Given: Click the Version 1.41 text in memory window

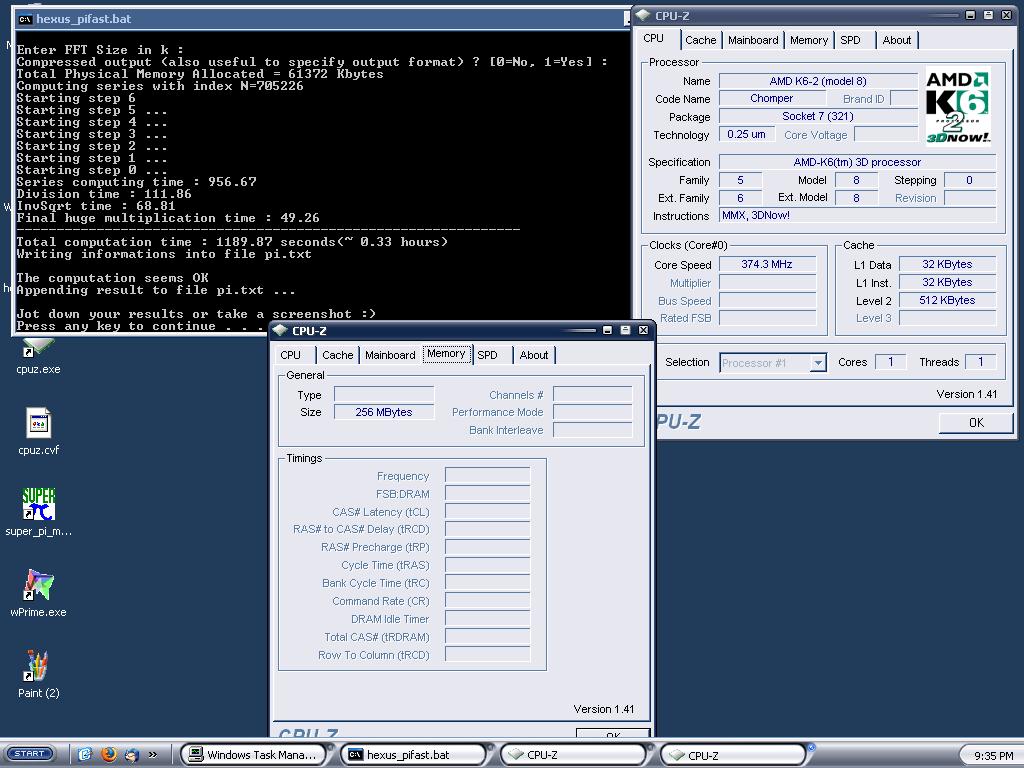Looking at the screenshot, I should click(x=603, y=709).
